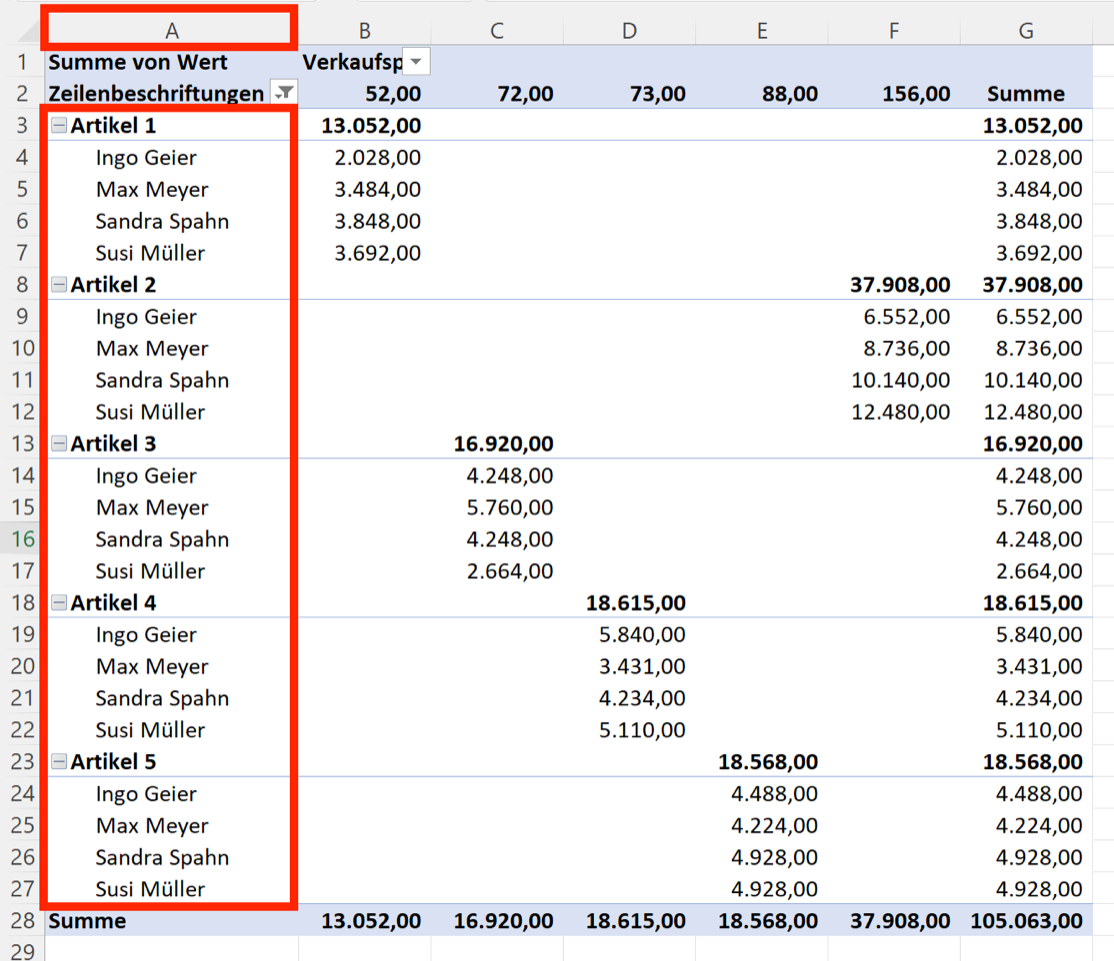The image size is (1114, 961).
Task: Click the 73,00 column label
Action: coord(657,94)
